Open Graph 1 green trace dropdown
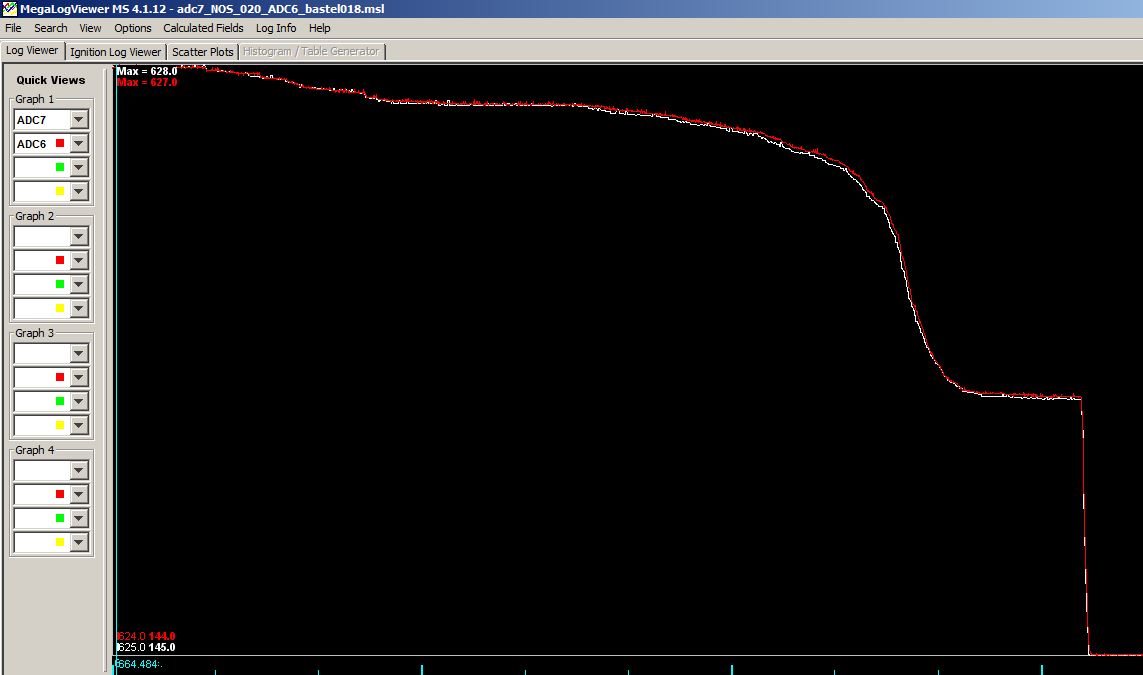The image size is (1143, 675). click(79, 168)
